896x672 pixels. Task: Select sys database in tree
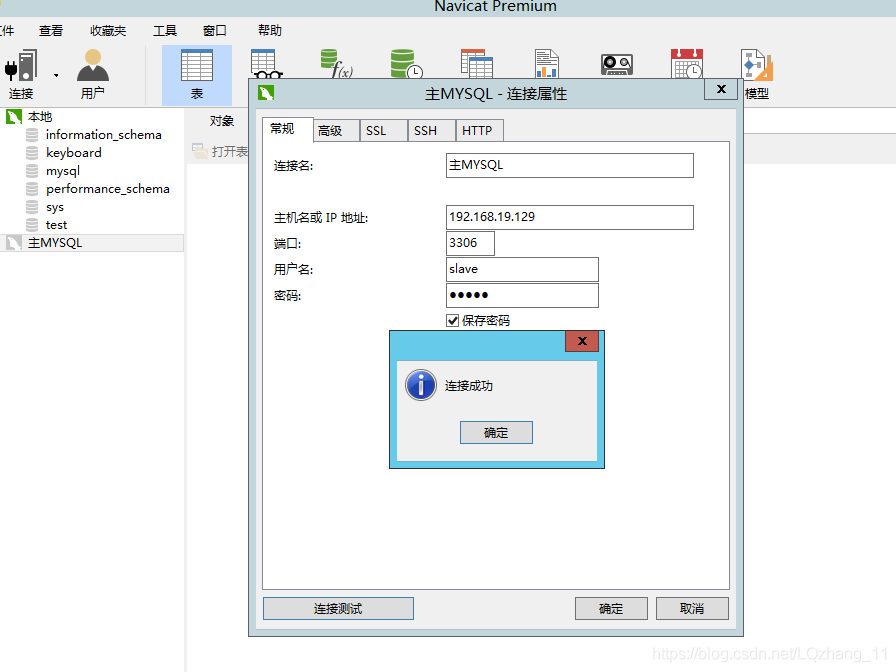click(x=55, y=207)
